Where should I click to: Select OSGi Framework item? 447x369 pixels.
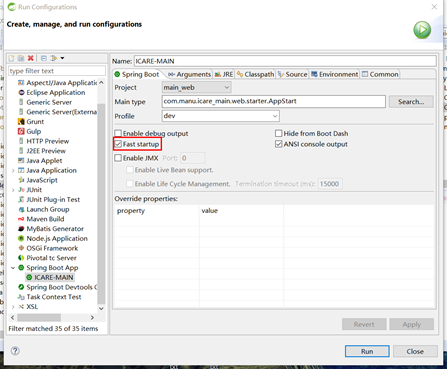click(52, 248)
